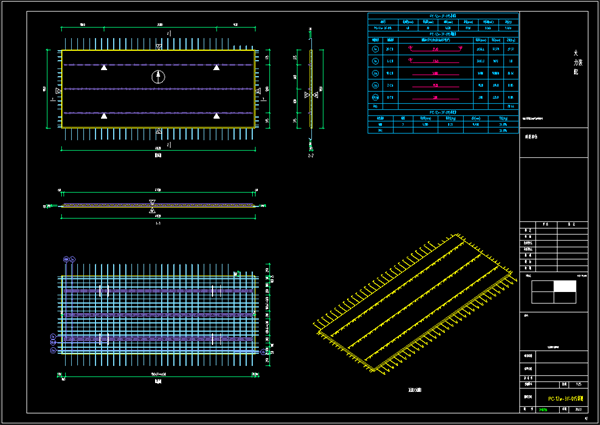Click the bottom purple truss line in slab plan
This screenshot has width=600, height=425.
[x=158, y=113]
